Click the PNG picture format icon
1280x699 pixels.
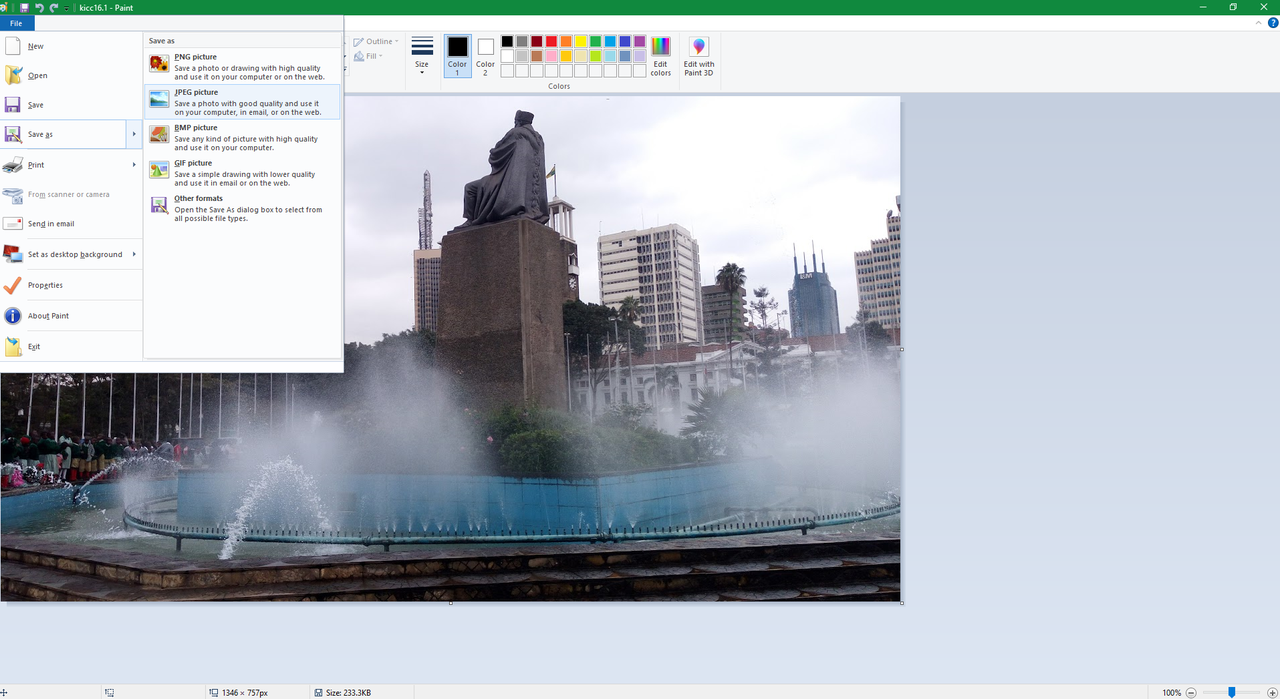tap(159, 64)
